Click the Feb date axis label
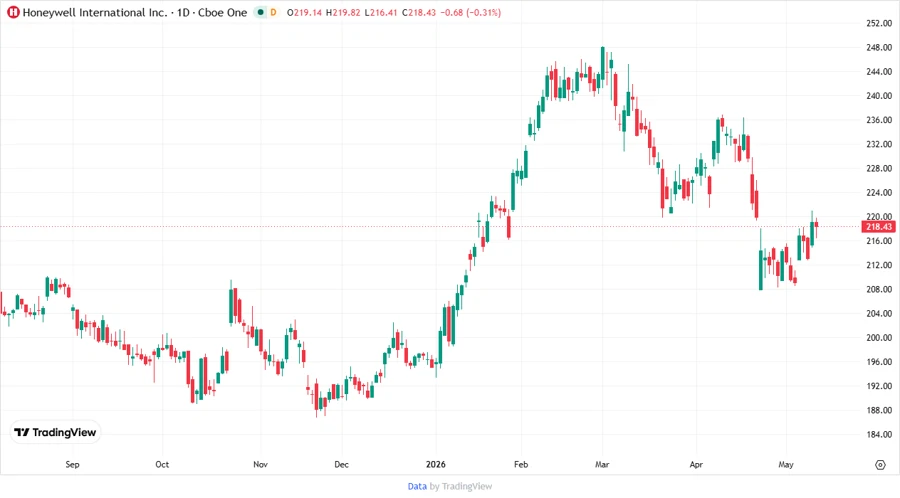The width and height of the screenshot is (900, 498). [x=521, y=464]
